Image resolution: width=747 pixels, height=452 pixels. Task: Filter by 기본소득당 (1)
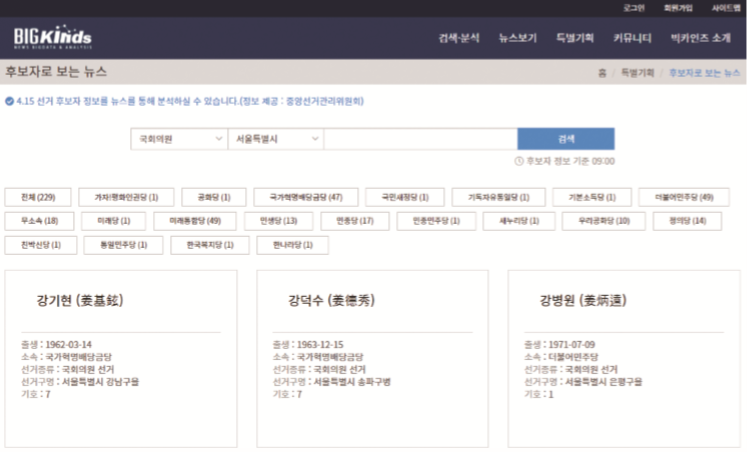[x=592, y=197]
